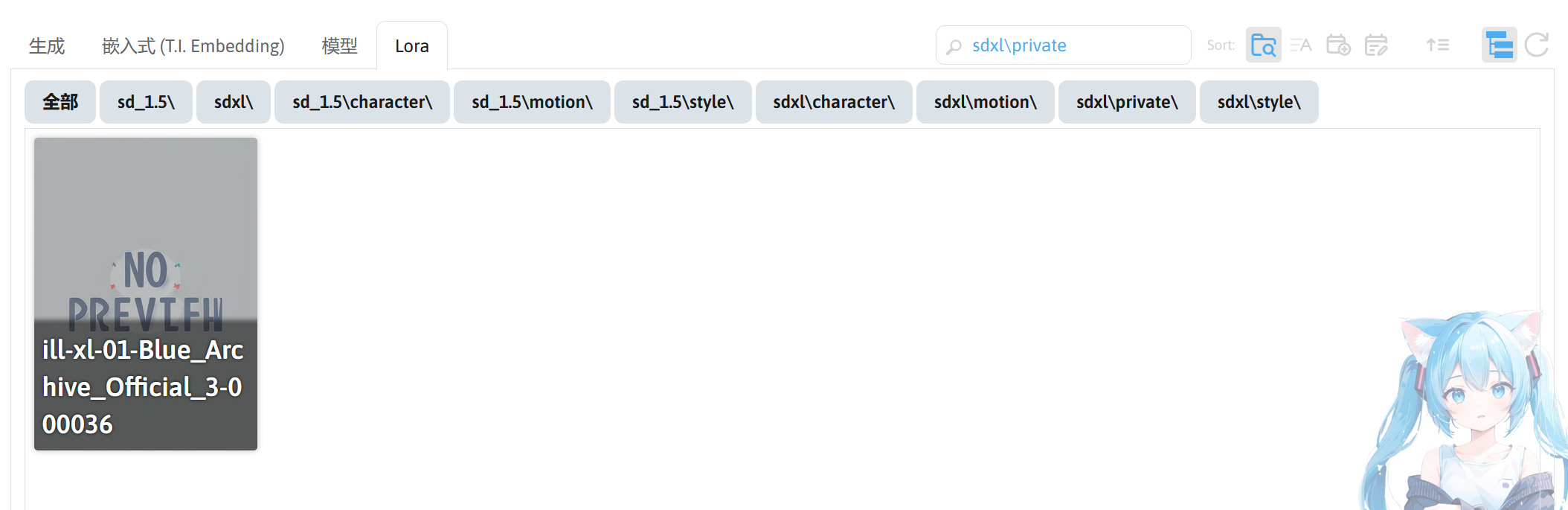This screenshot has width=1568, height=510.
Task: Filter by sdxl\private\ folder
Action: [x=1126, y=102]
